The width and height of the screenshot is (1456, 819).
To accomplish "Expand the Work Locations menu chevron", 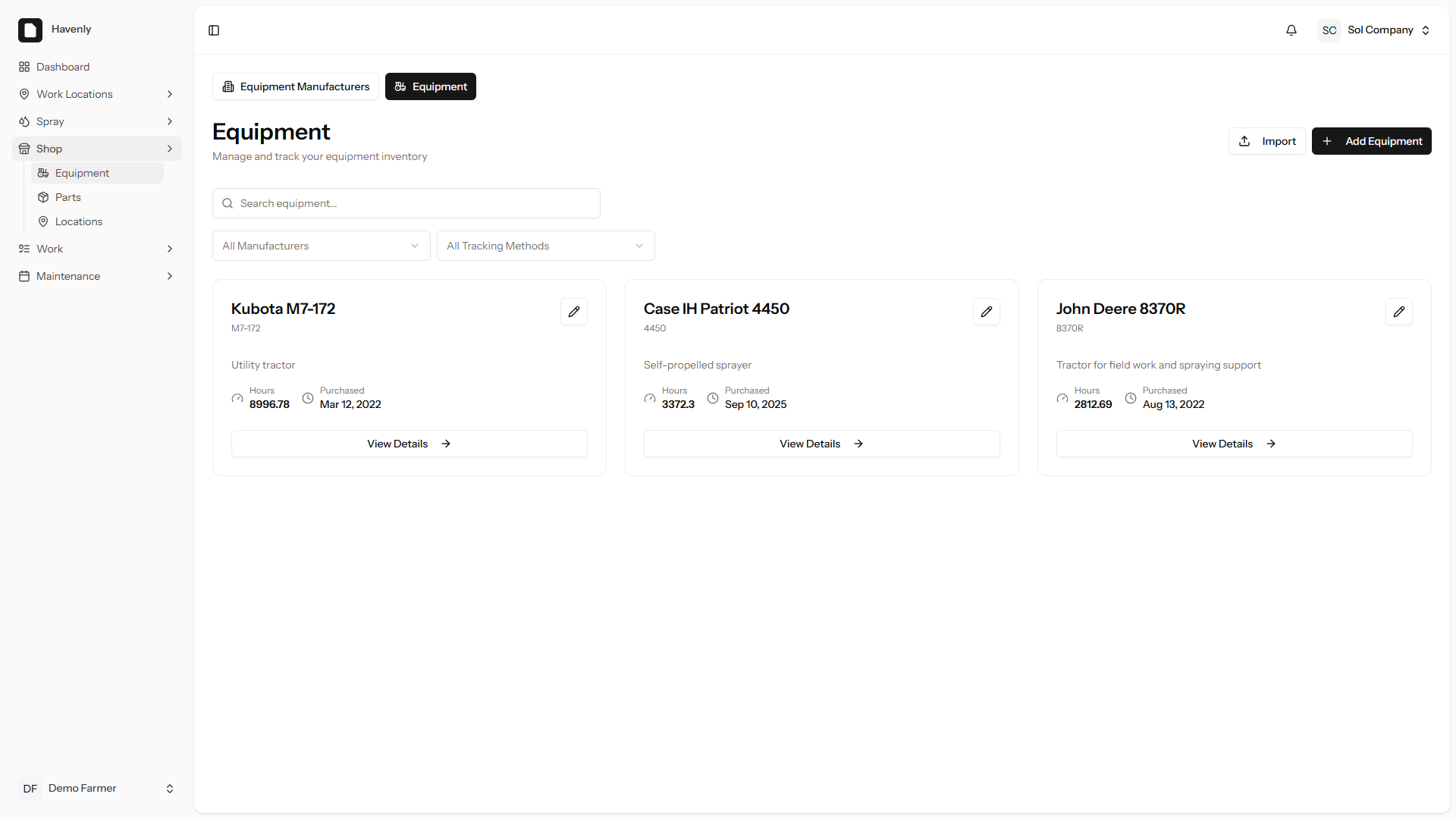I will (170, 94).
